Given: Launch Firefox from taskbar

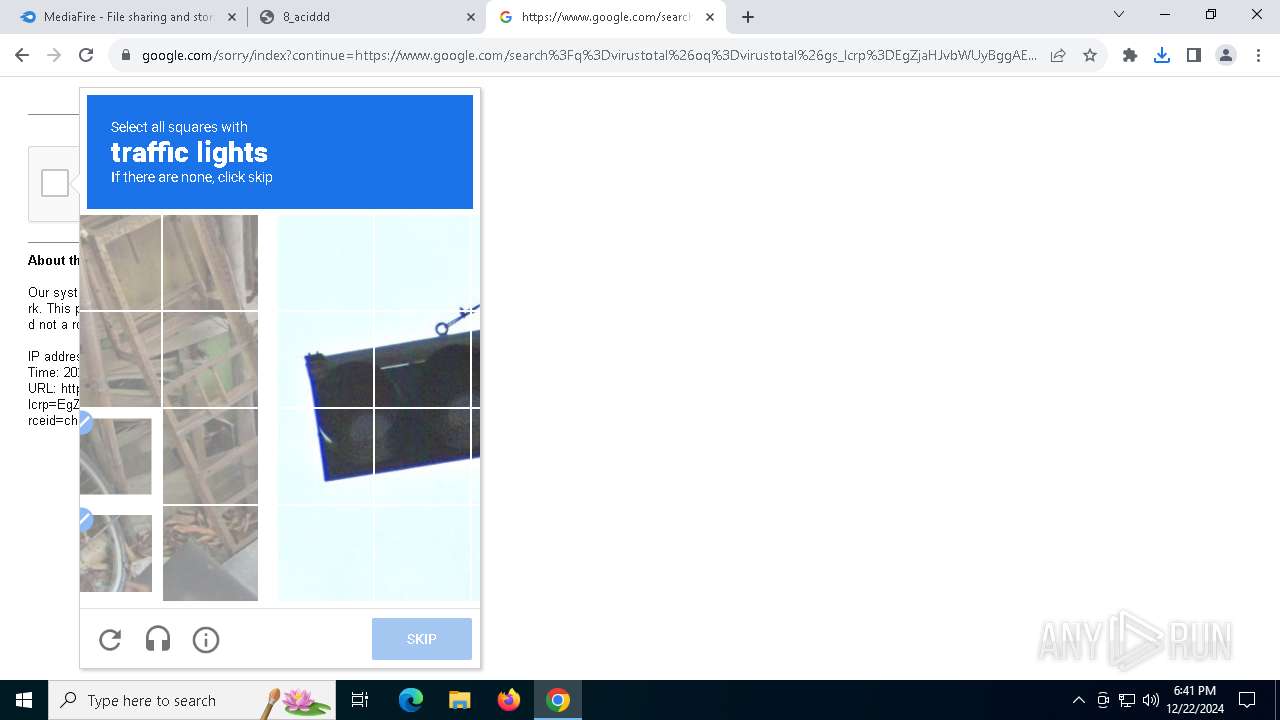Looking at the screenshot, I should [509, 700].
